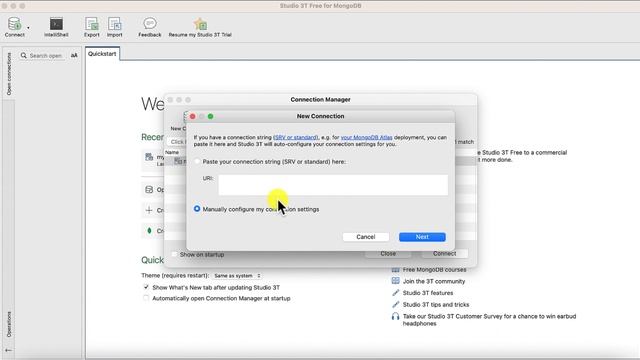Open IntelliShell from the toolbar
The image size is (640, 360).
pos(56,27)
